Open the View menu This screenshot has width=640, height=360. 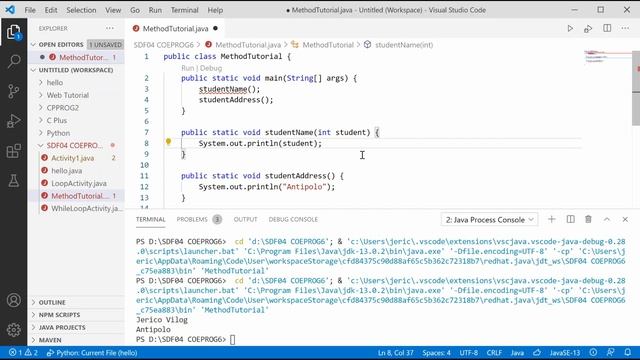click(x=113, y=10)
